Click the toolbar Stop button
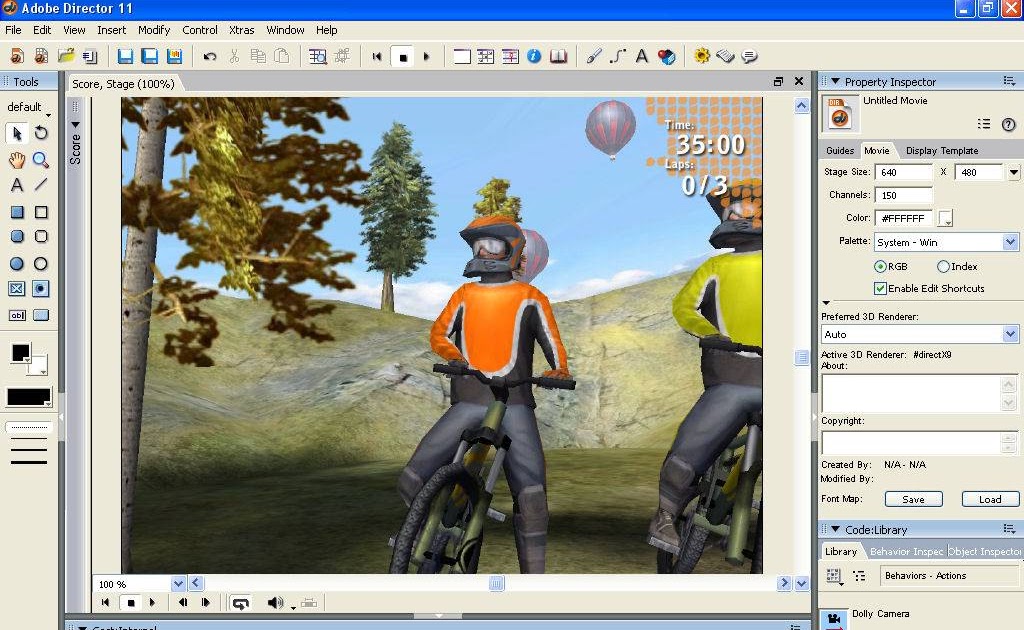This screenshot has height=630, width=1024. pos(403,57)
